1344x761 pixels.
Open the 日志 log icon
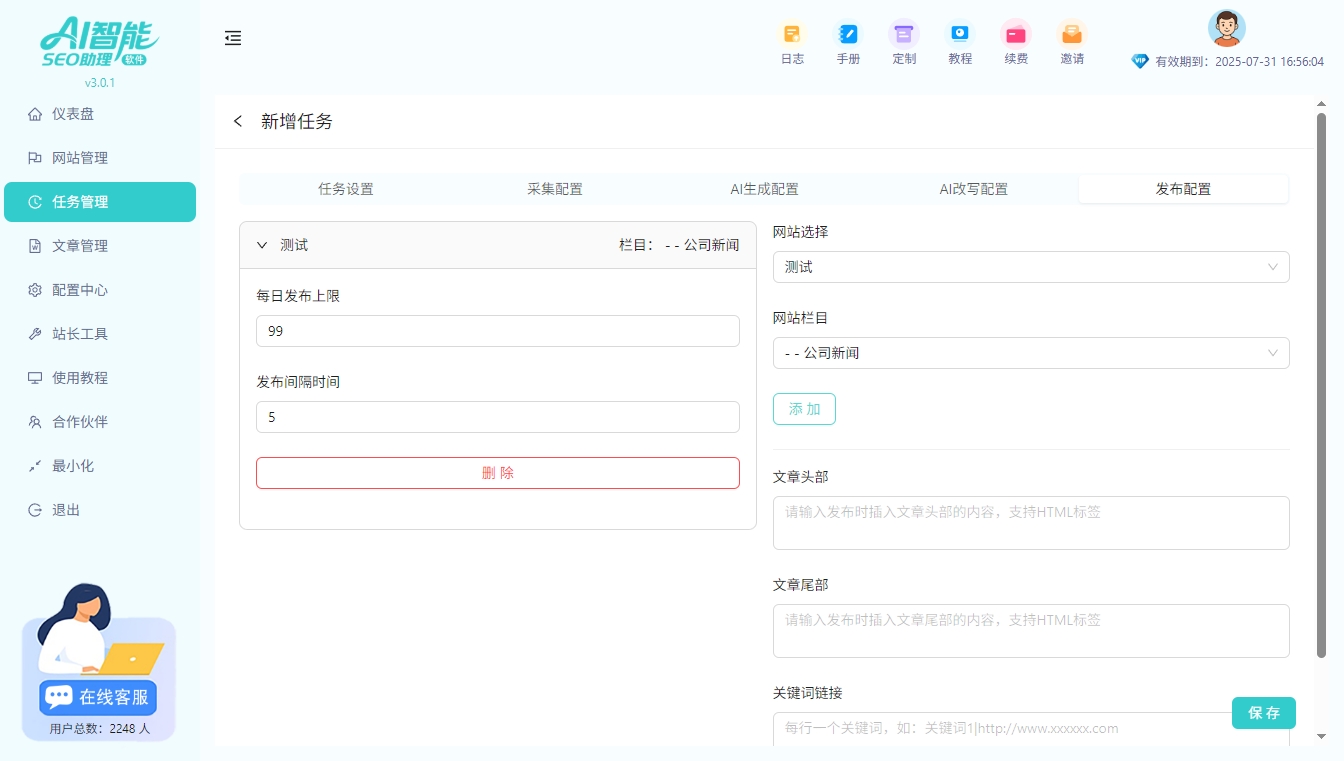pyautogui.click(x=792, y=35)
